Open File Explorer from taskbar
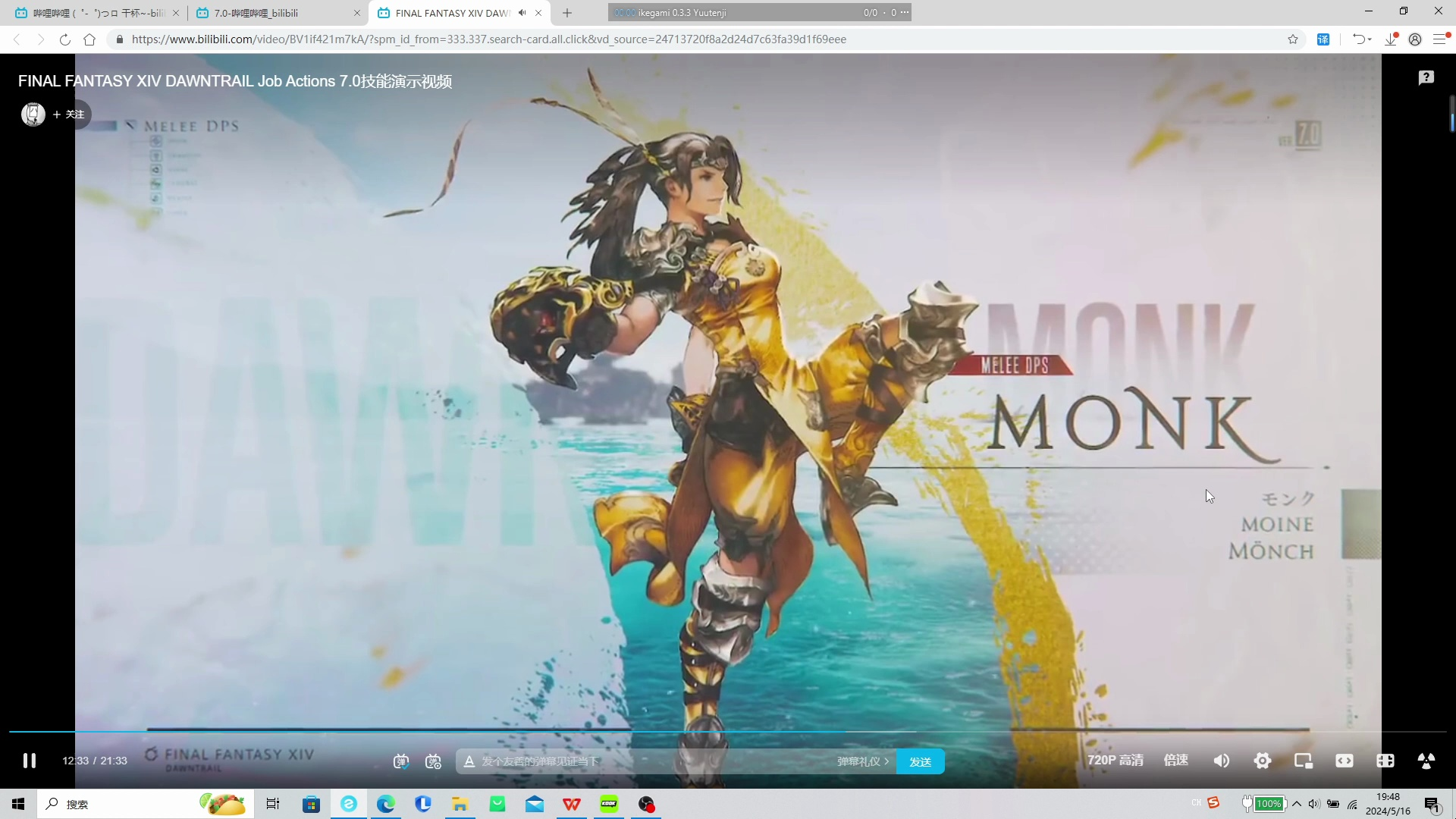Screen dimensions: 1456x819 [460, 804]
